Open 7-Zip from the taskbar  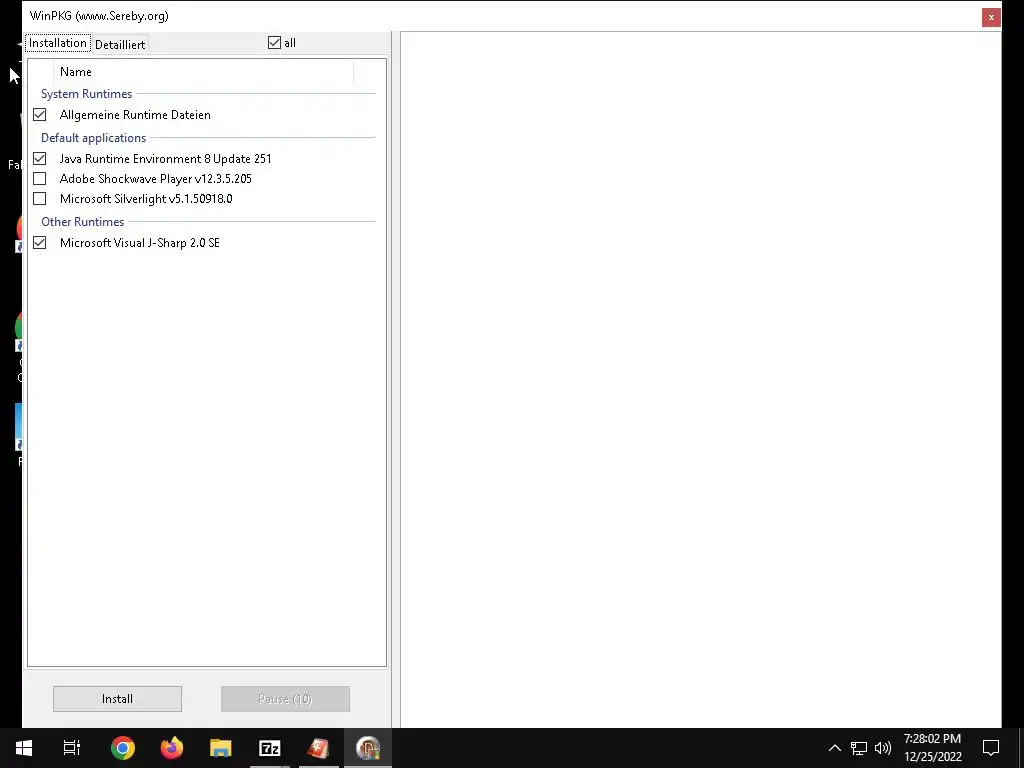point(270,748)
